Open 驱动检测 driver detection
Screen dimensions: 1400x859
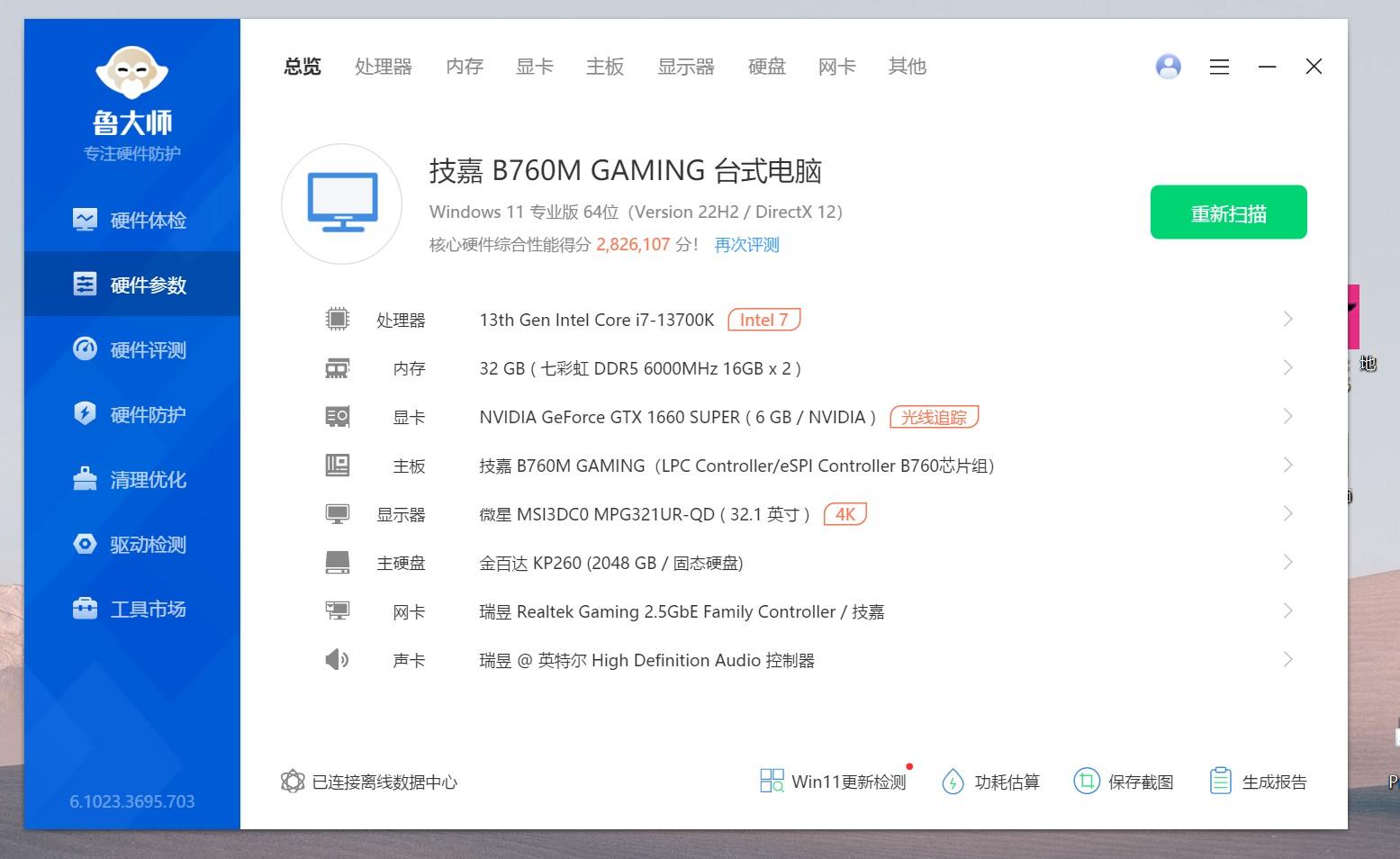[131, 544]
